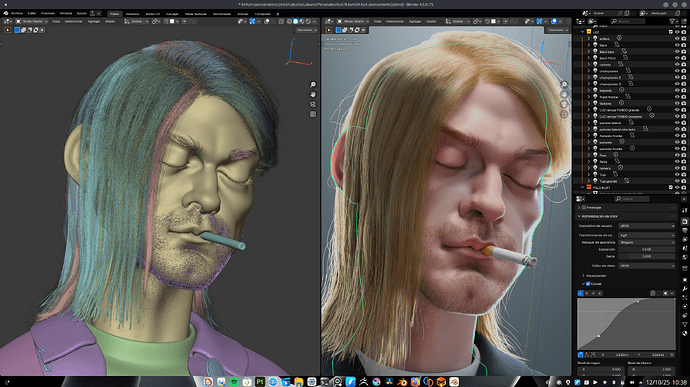Click the lower curve control point

pyautogui.click(x=598, y=336)
